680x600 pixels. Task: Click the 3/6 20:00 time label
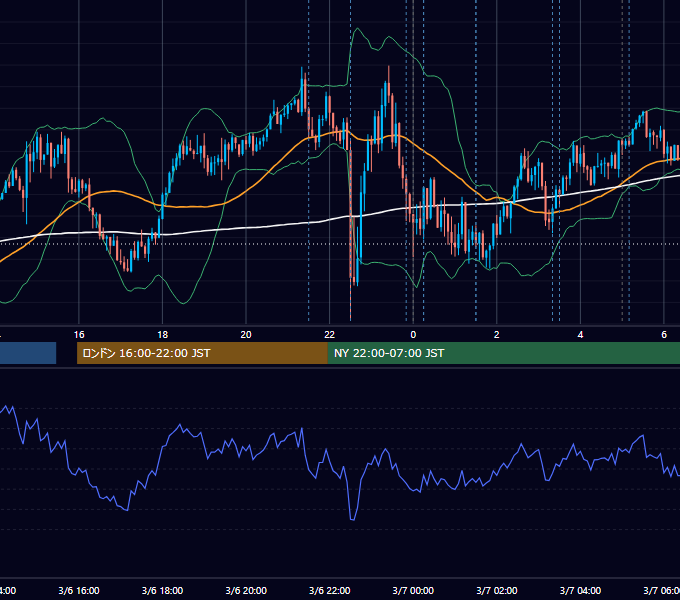coord(246,590)
